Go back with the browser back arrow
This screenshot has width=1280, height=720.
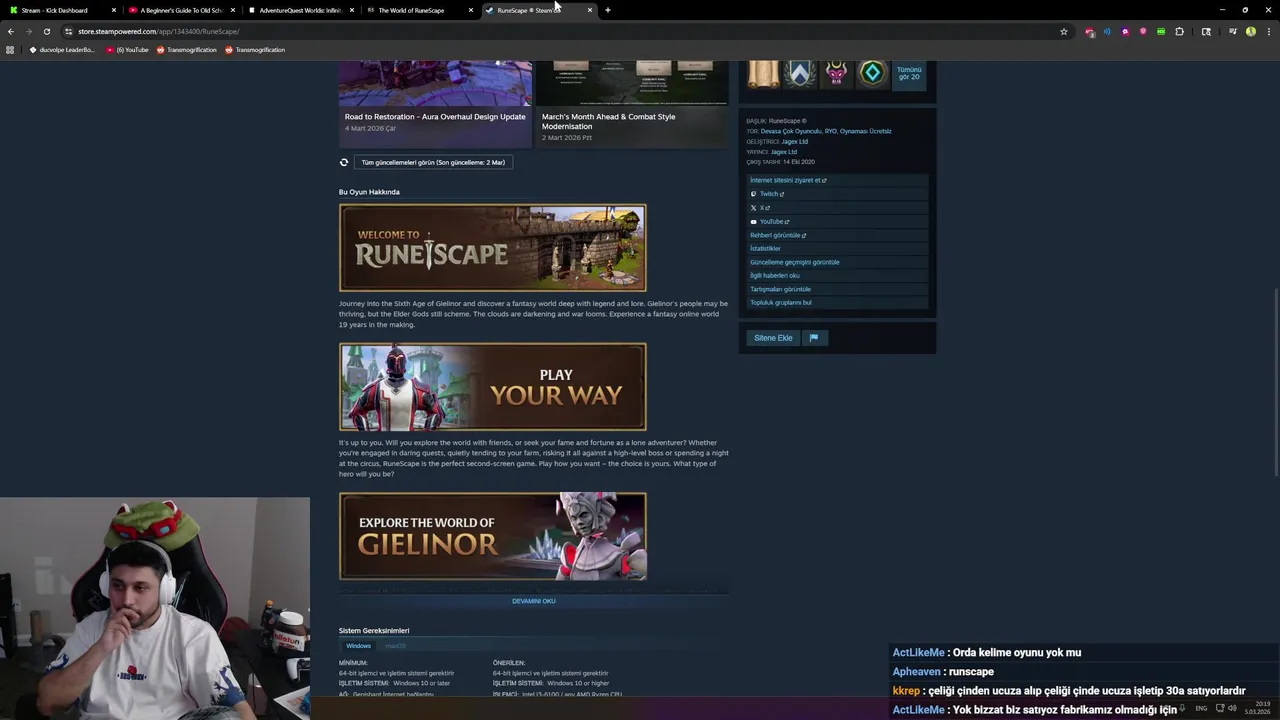(x=11, y=31)
